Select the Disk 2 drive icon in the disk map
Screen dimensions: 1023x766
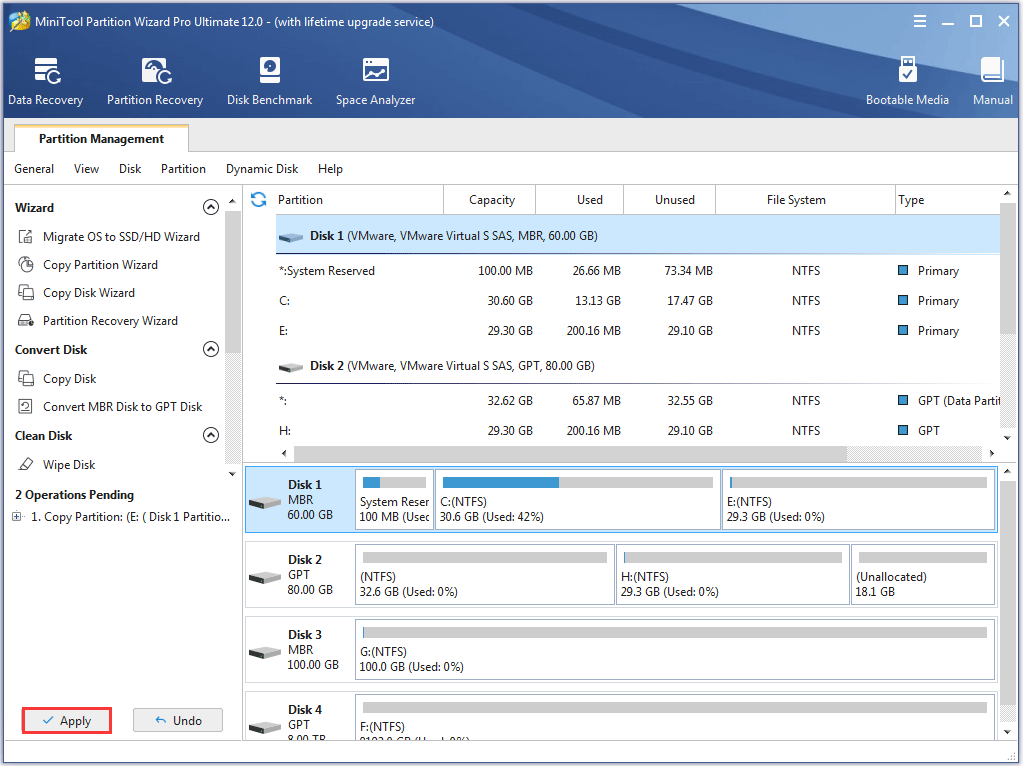point(265,577)
